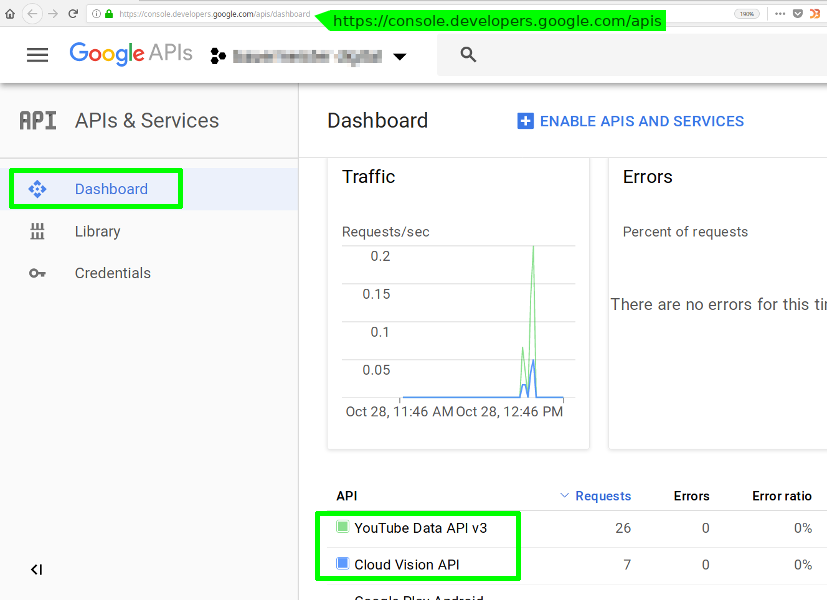Collapse the side panel with the arrow icon
Image resolution: width=827 pixels, height=600 pixels.
point(36,569)
